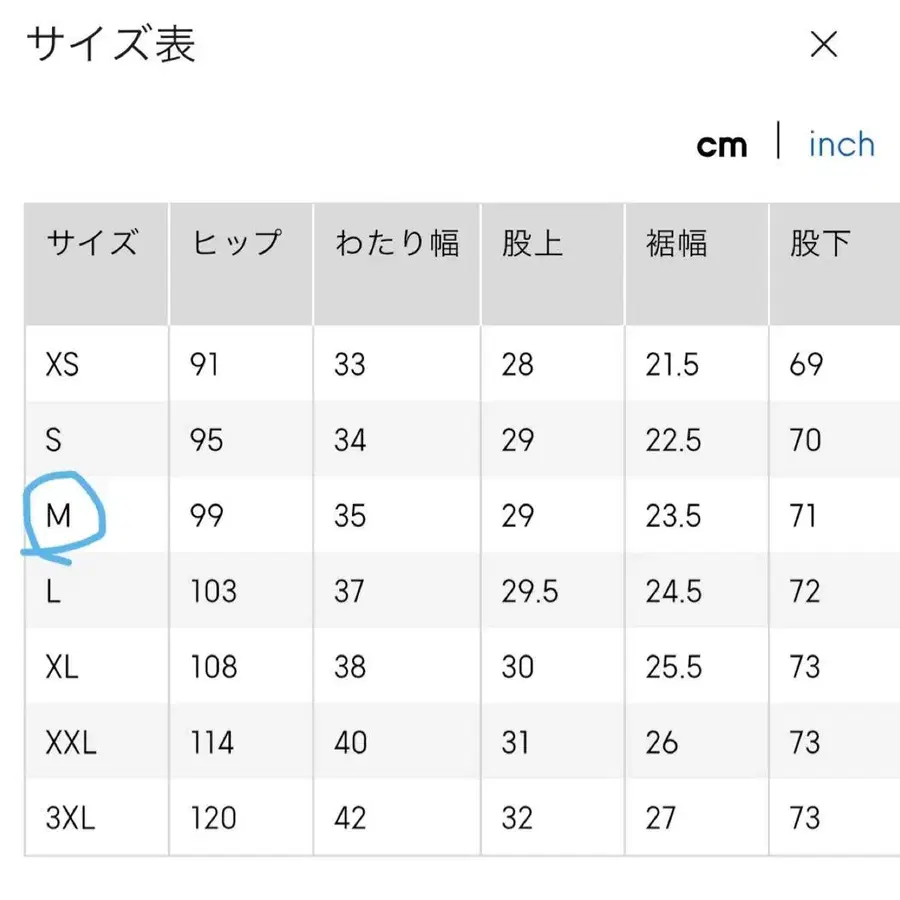Select the XS size row
Image resolution: width=900 pixels, height=900 pixels.
pos(63,364)
